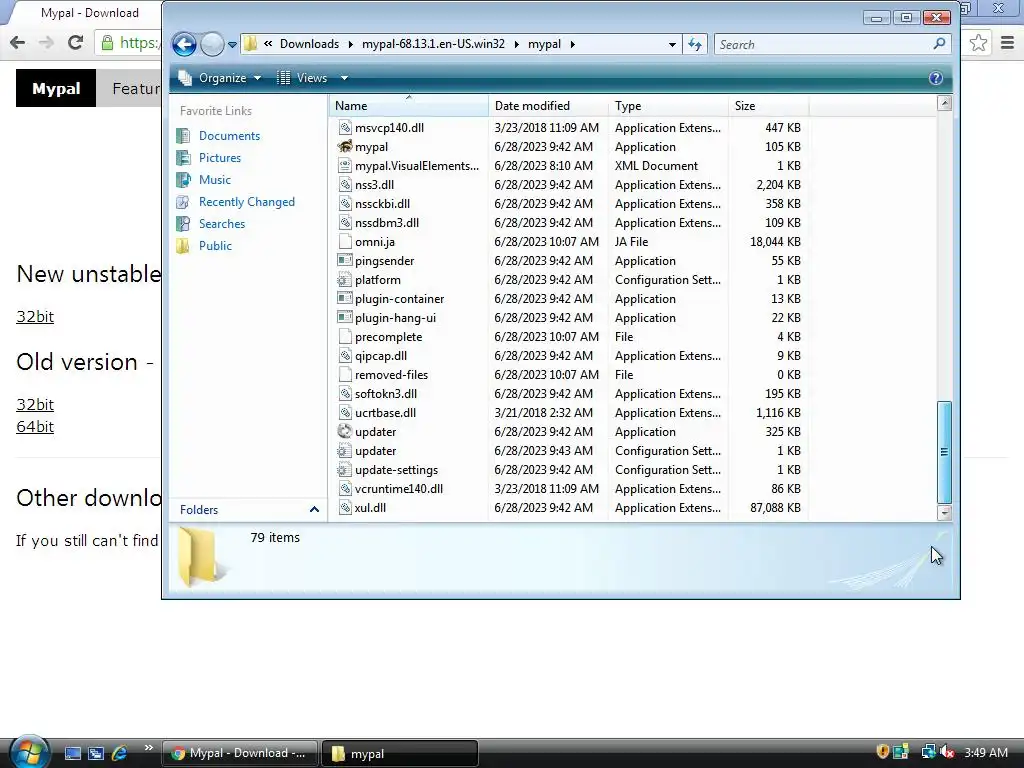Click the 32bit new unstable link
This screenshot has height=768, width=1024.
(x=35, y=317)
